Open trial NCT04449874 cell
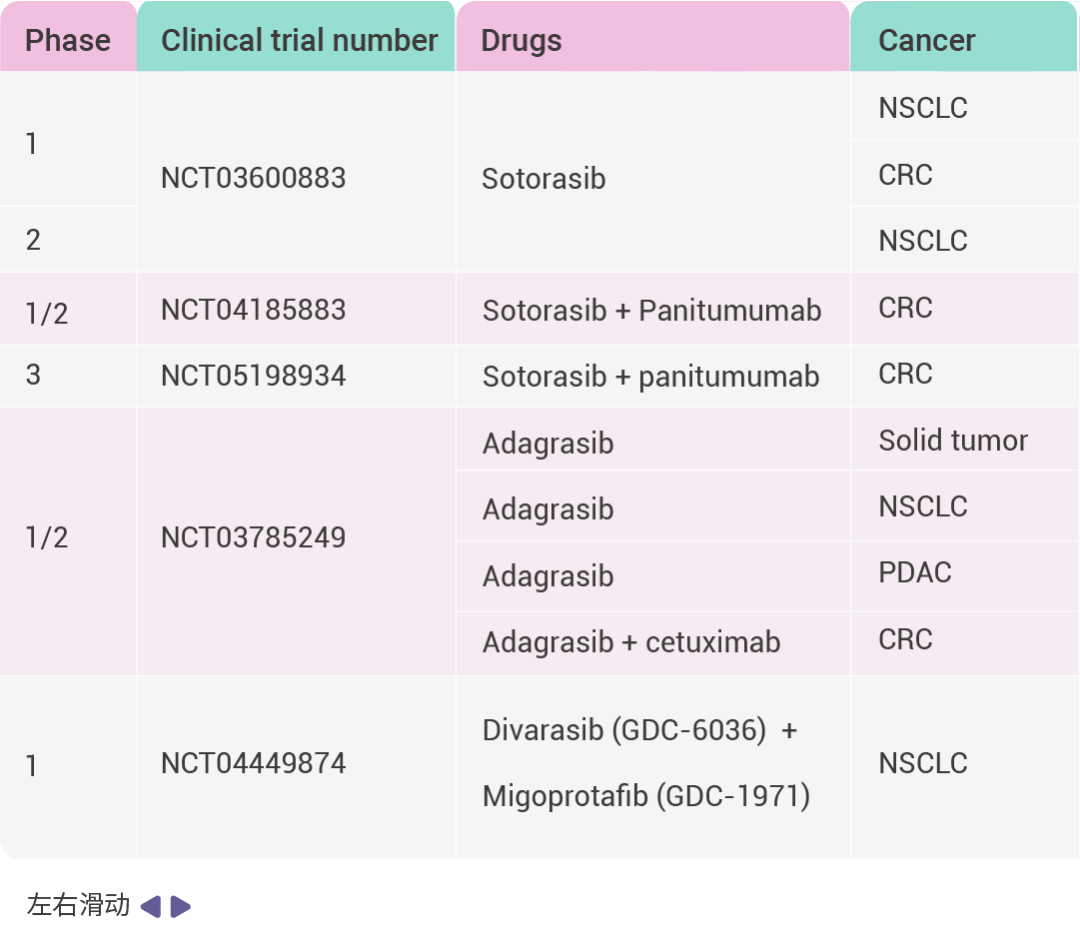This screenshot has width=1080, height=946. point(253,764)
